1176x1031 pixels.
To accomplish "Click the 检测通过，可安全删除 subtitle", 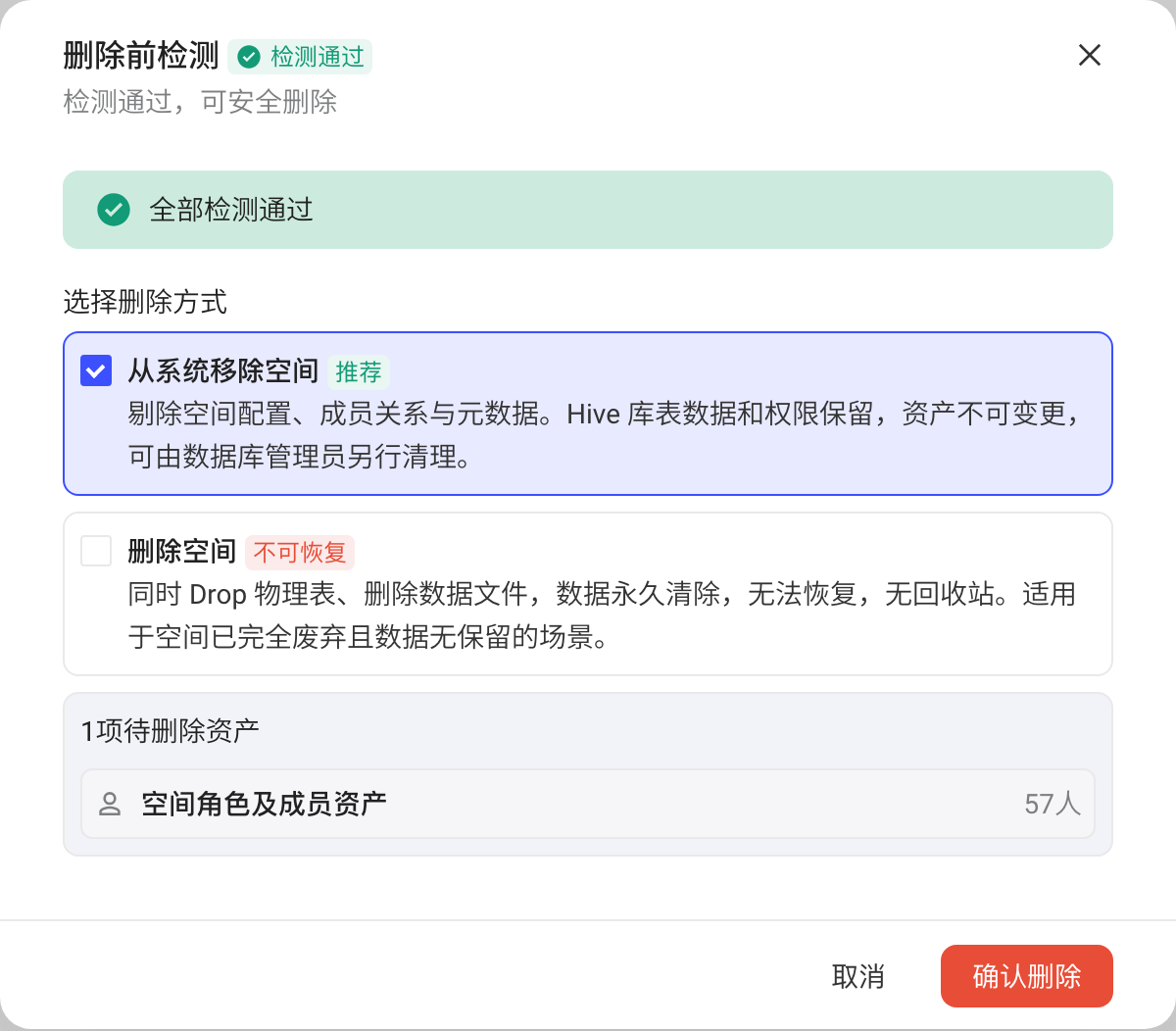I will (200, 102).
